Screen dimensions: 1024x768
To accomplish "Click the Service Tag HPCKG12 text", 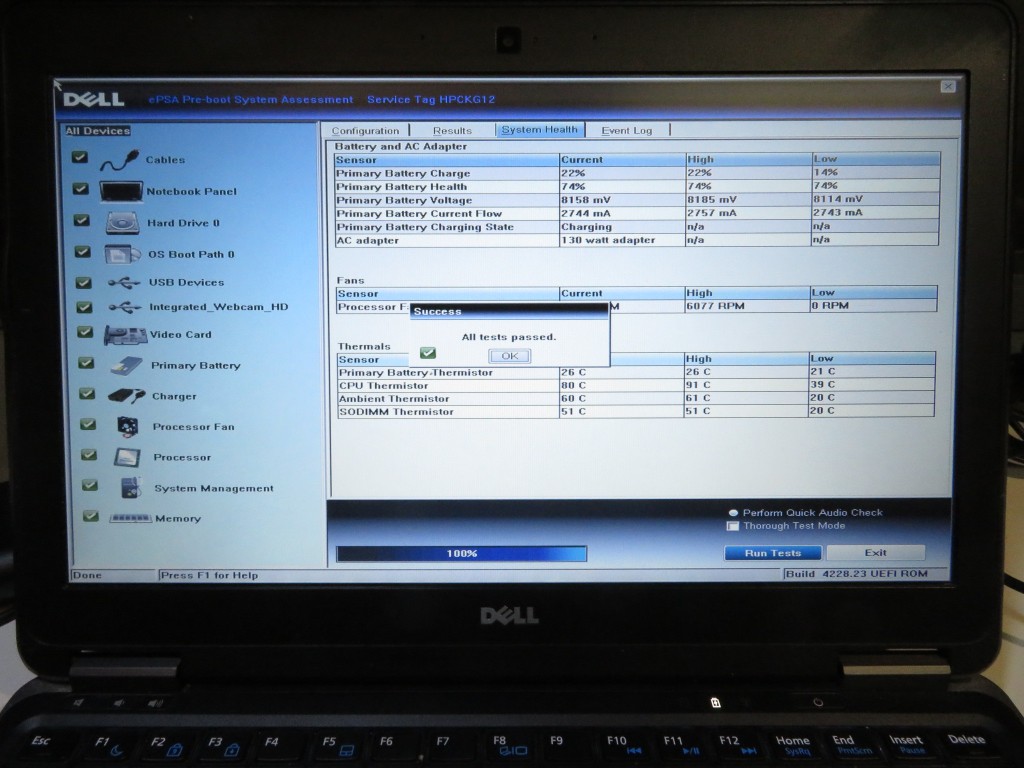I will point(431,99).
